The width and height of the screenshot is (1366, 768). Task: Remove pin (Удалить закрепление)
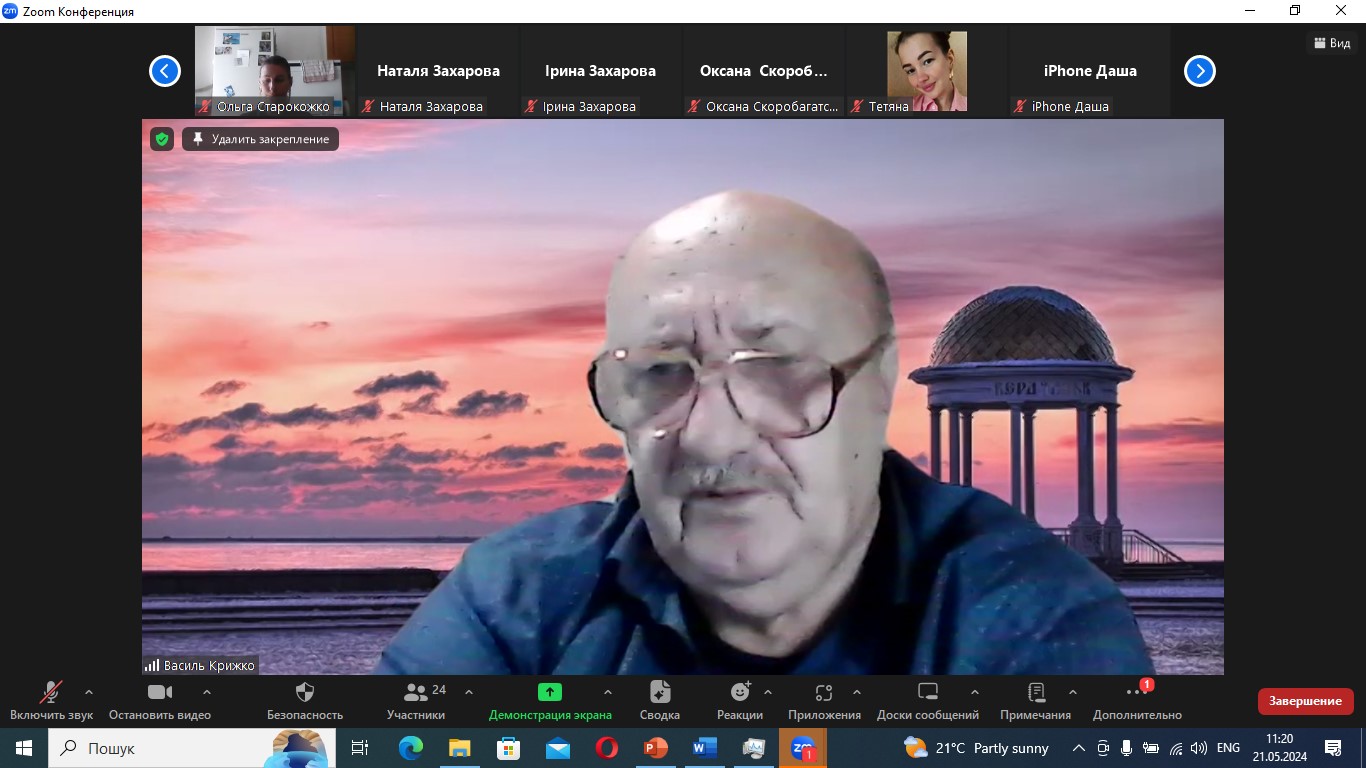point(261,139)
